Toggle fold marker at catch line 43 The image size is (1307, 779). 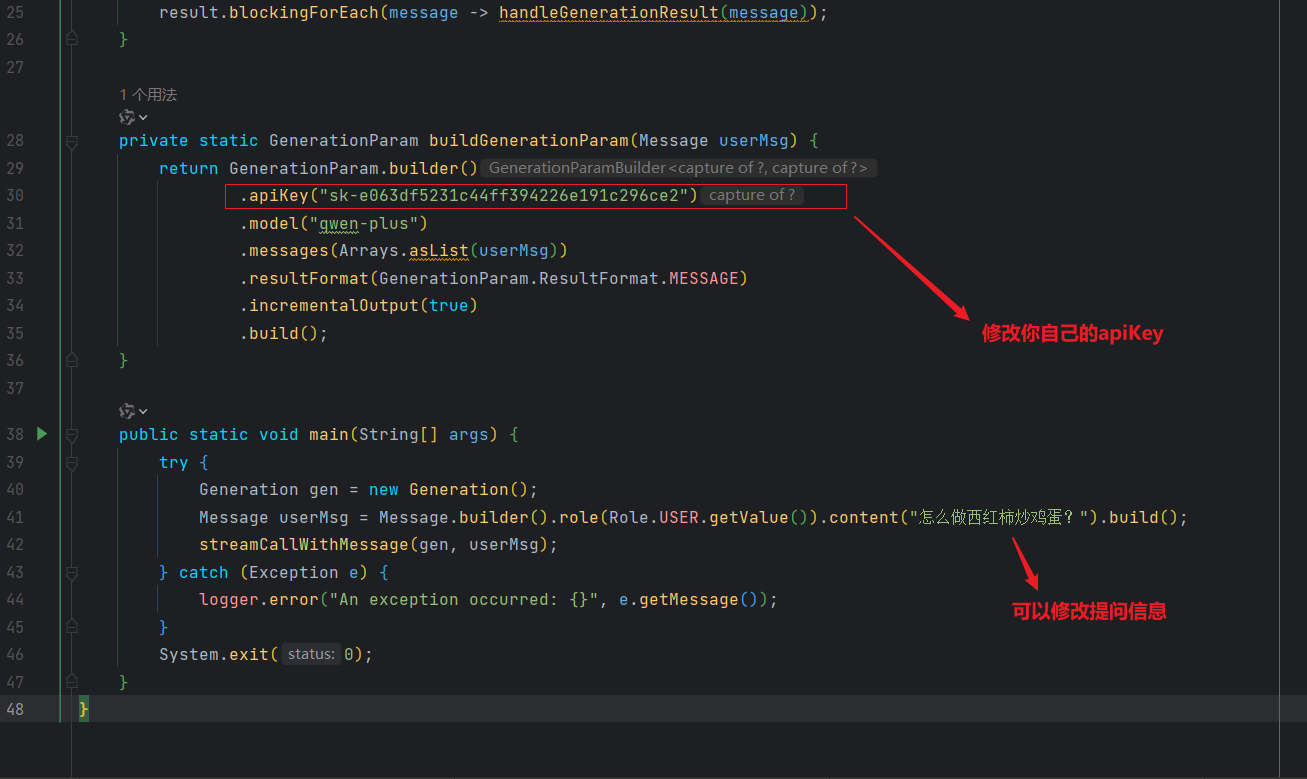[72, 573]
